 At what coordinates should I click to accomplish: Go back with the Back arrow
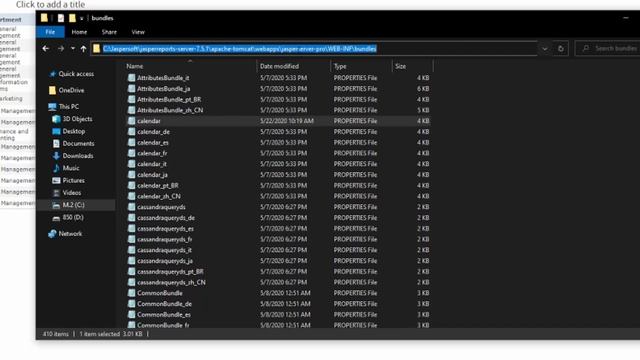tap(46, 49)
